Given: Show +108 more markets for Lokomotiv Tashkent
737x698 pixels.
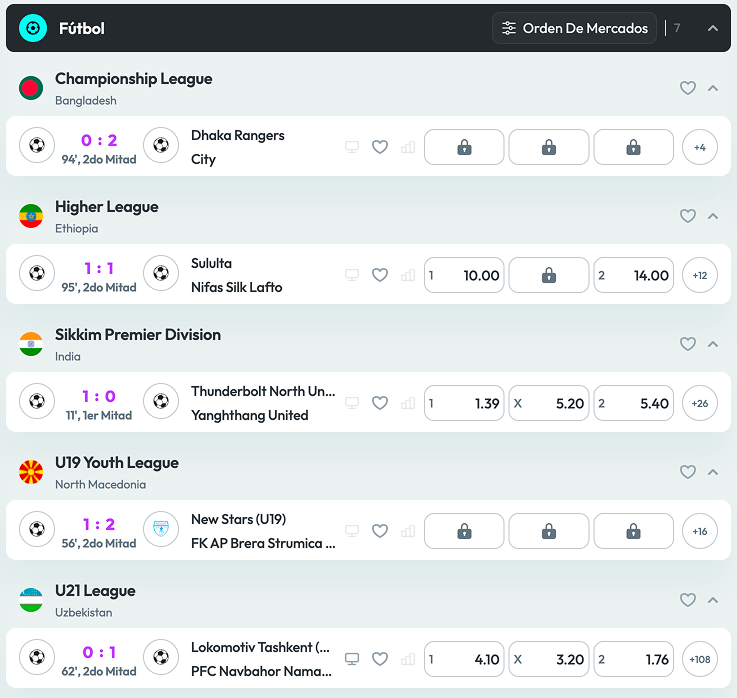Looking at the screenshot, I should 699,659.
